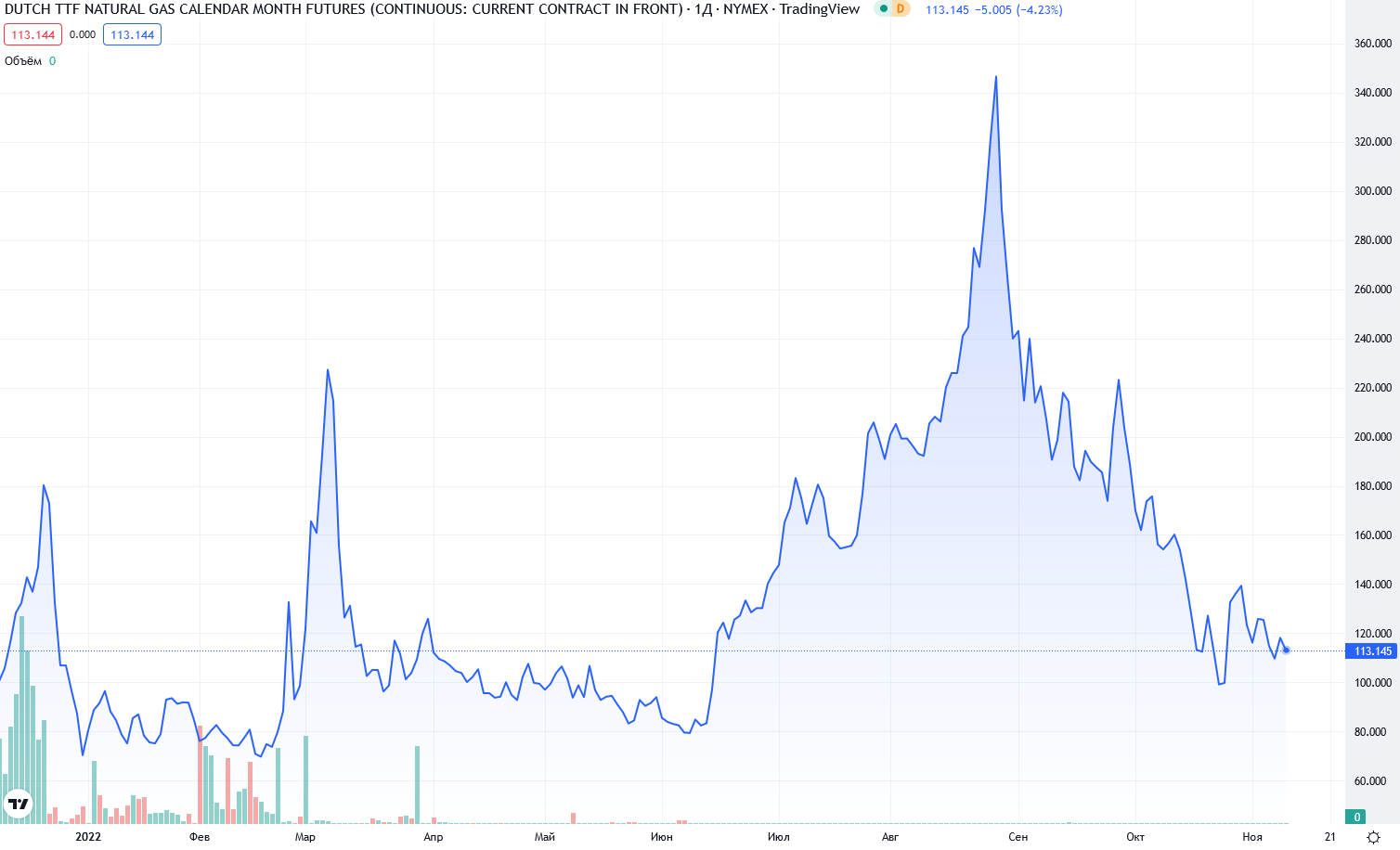
Task: Click the blue 113.145 price axis label
Action: coord(1372,651)
